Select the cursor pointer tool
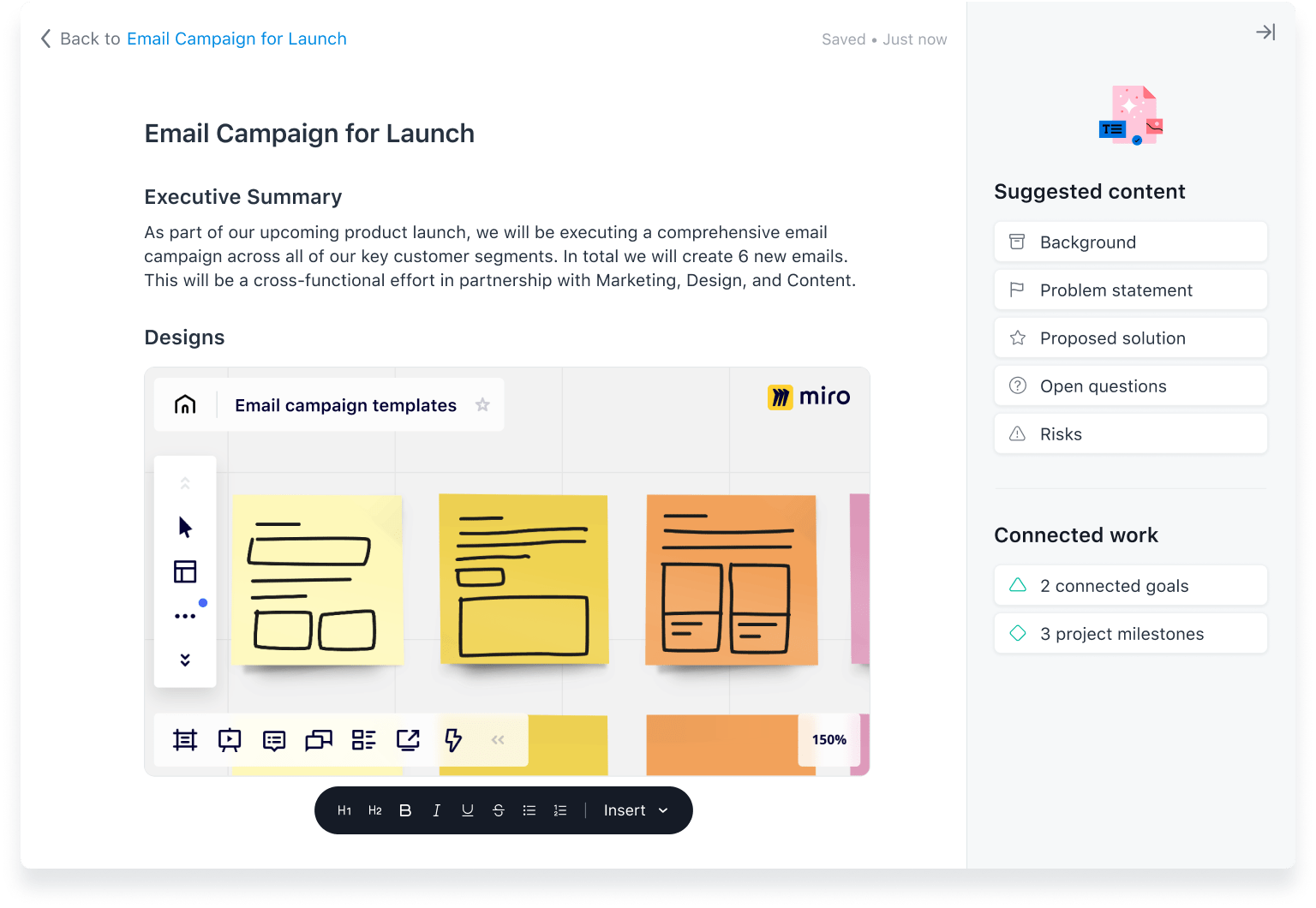 pyautogui.click(x=185, y=527)
